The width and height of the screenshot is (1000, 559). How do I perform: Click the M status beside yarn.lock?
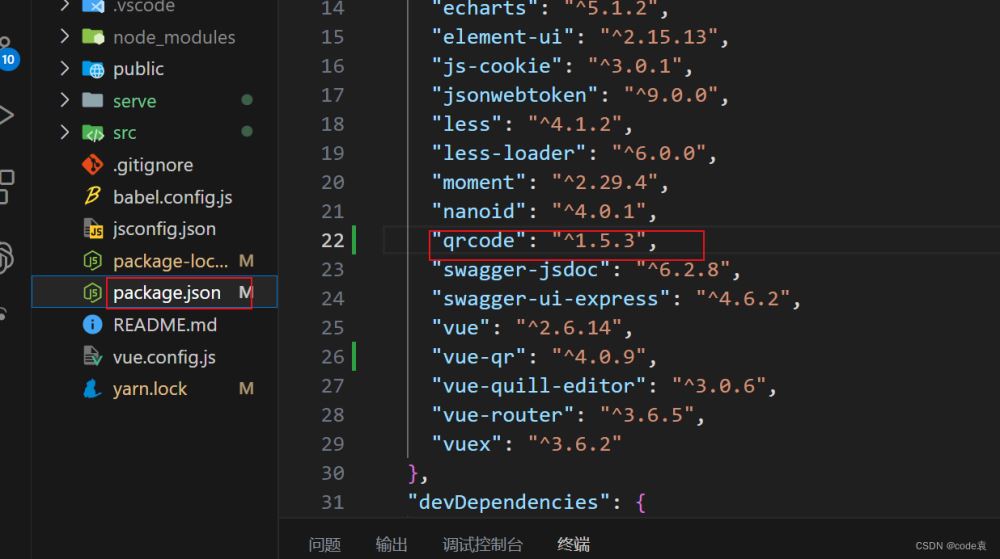246,389
